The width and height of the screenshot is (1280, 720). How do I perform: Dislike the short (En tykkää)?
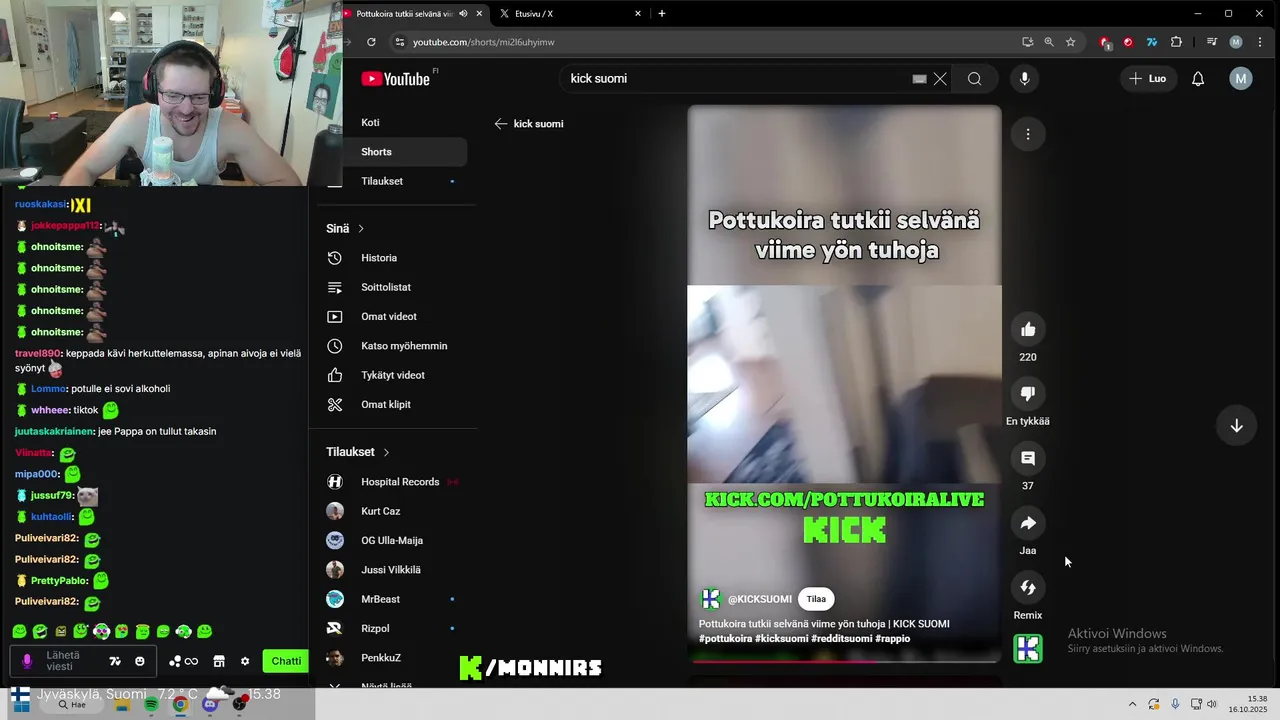coord(1028,393)
